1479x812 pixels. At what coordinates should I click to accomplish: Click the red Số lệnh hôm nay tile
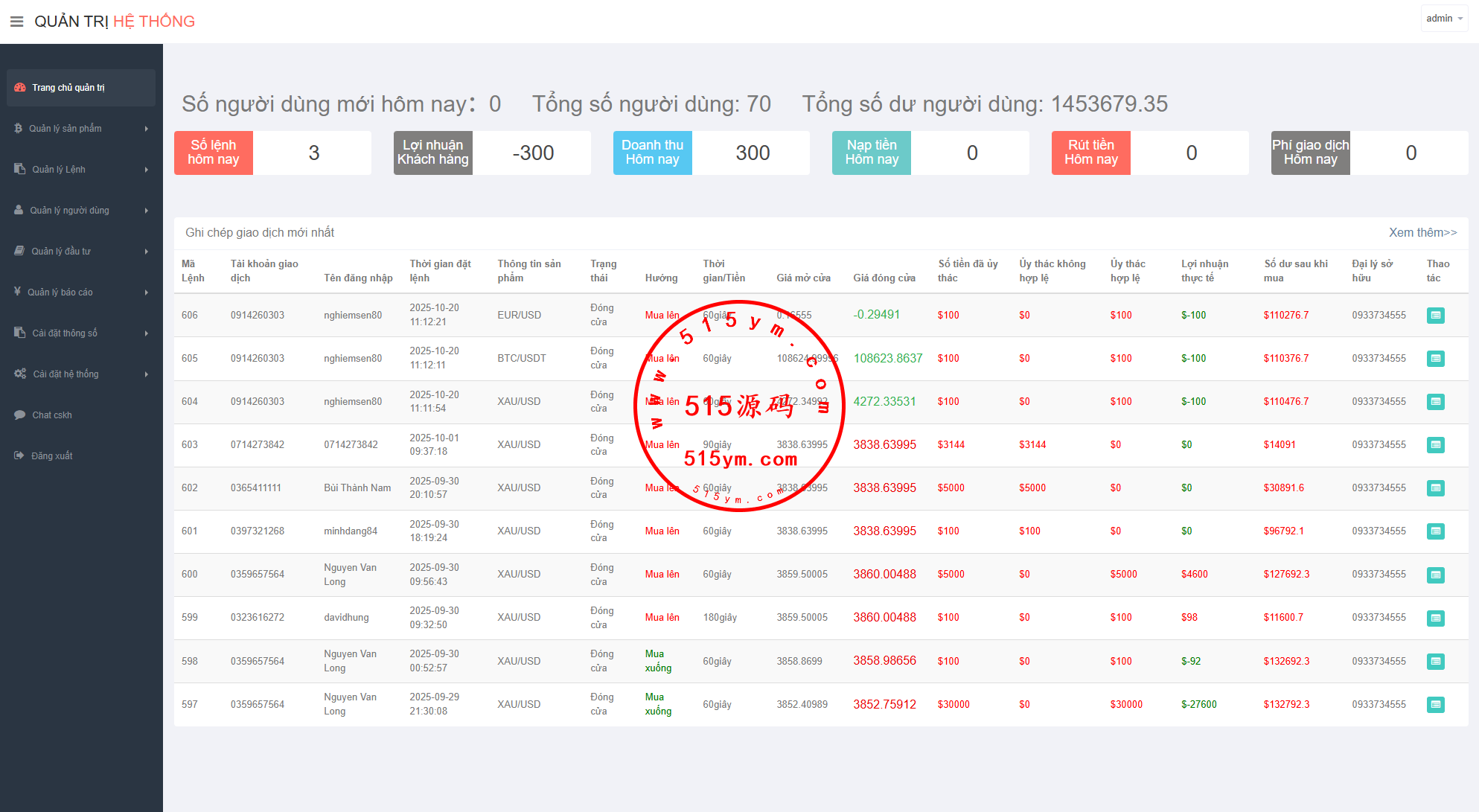(x=214, y=153)
